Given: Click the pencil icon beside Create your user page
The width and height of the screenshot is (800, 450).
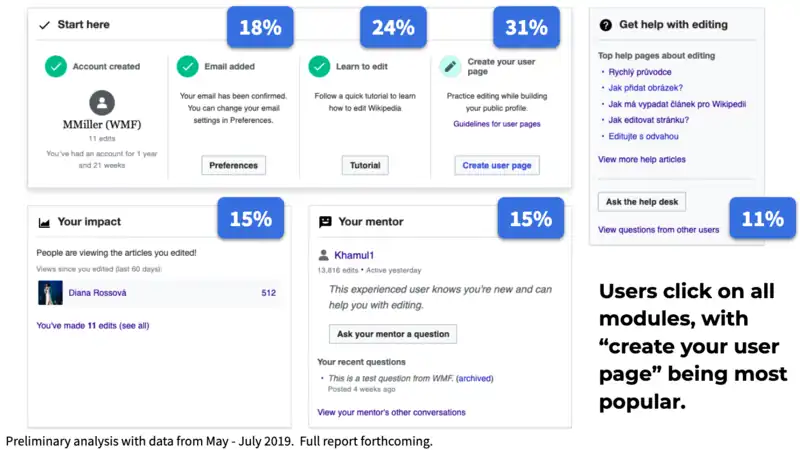Looking at the screenshot, I should tap(451, 66).
